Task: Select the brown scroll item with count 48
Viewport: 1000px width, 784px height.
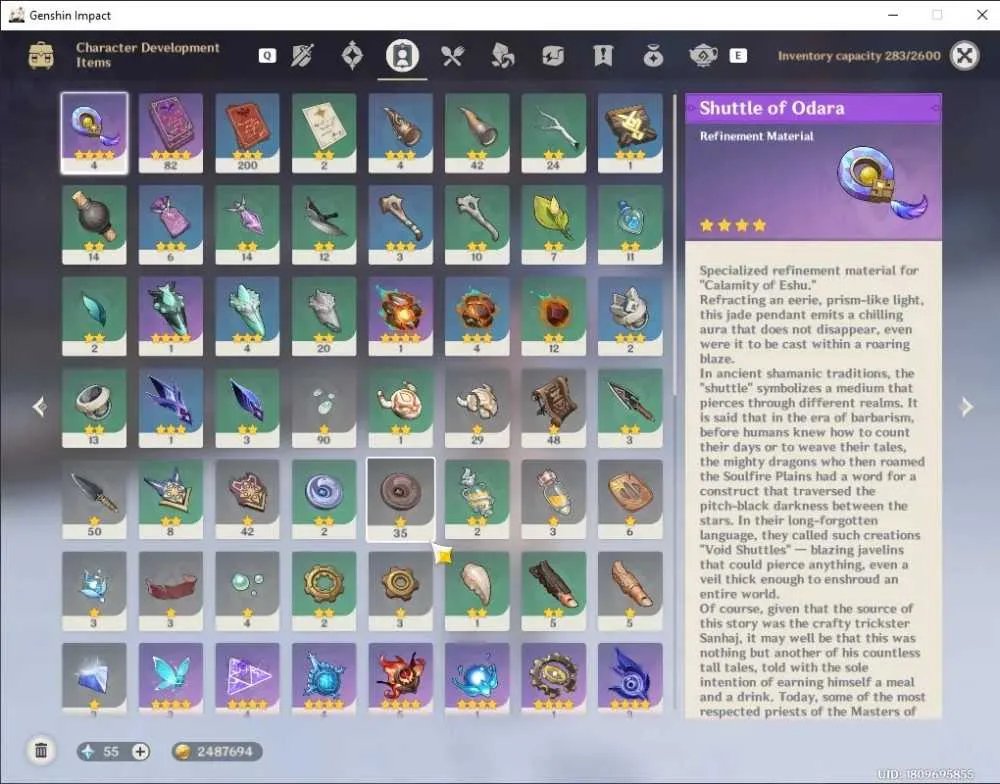Action: pyautogui.click(x=554, y=408)
